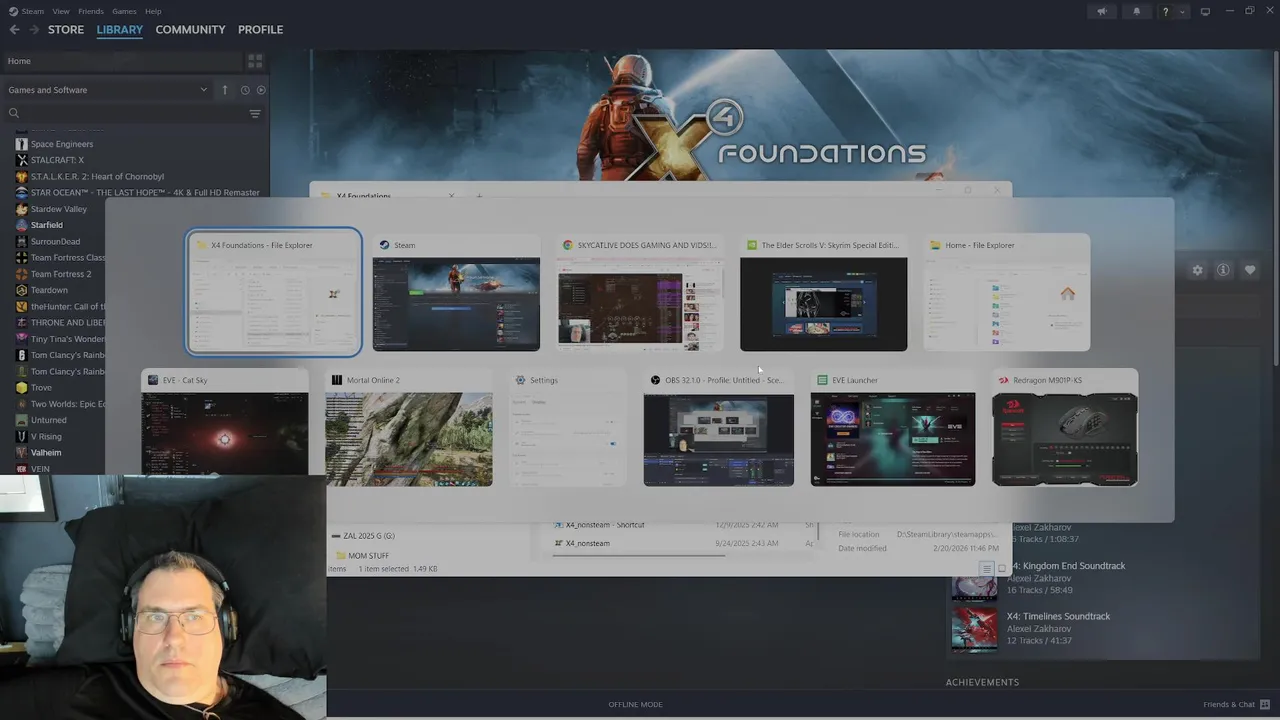This screenshot has height=720, width=1280.
Task: Click the forward navigation arrow in Steam
Action: pos(33,30)
